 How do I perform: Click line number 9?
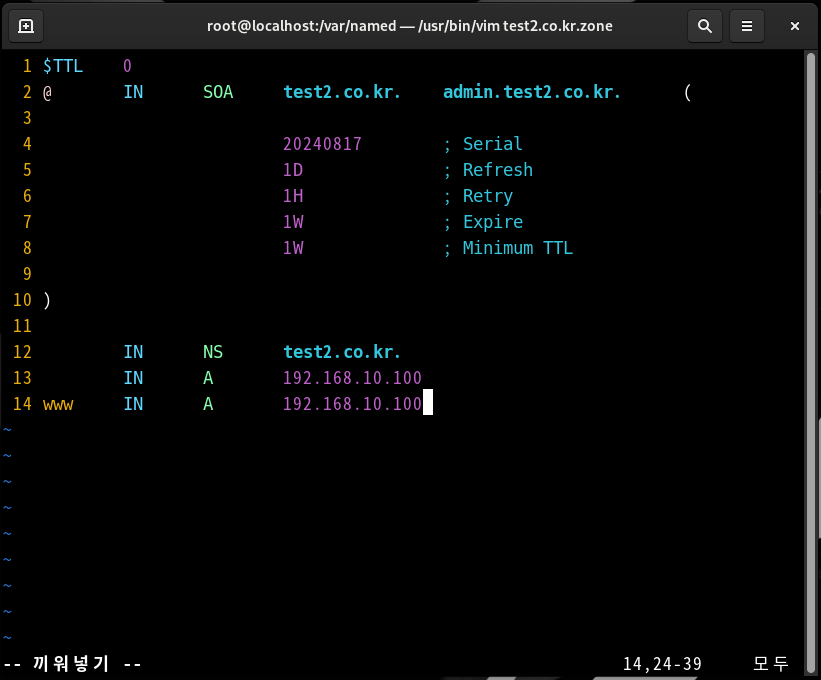click(27, 274)
